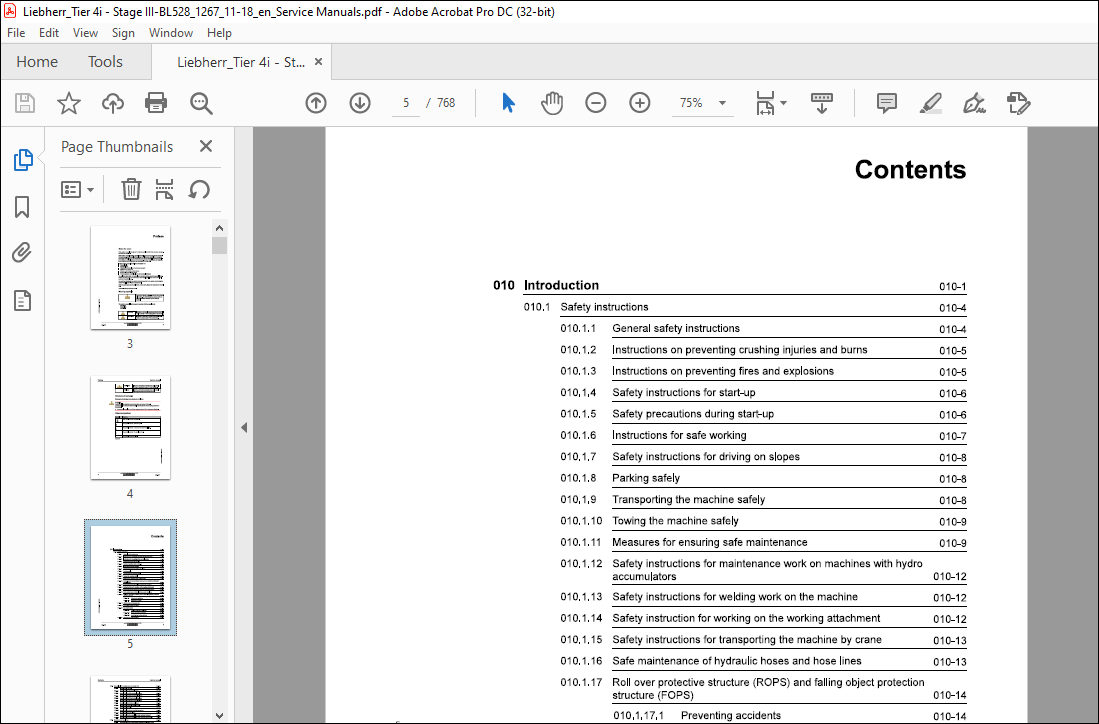Screen dimensions: 1099x724
Task: Select page 5 thumbnail
Action: [130, 578]
